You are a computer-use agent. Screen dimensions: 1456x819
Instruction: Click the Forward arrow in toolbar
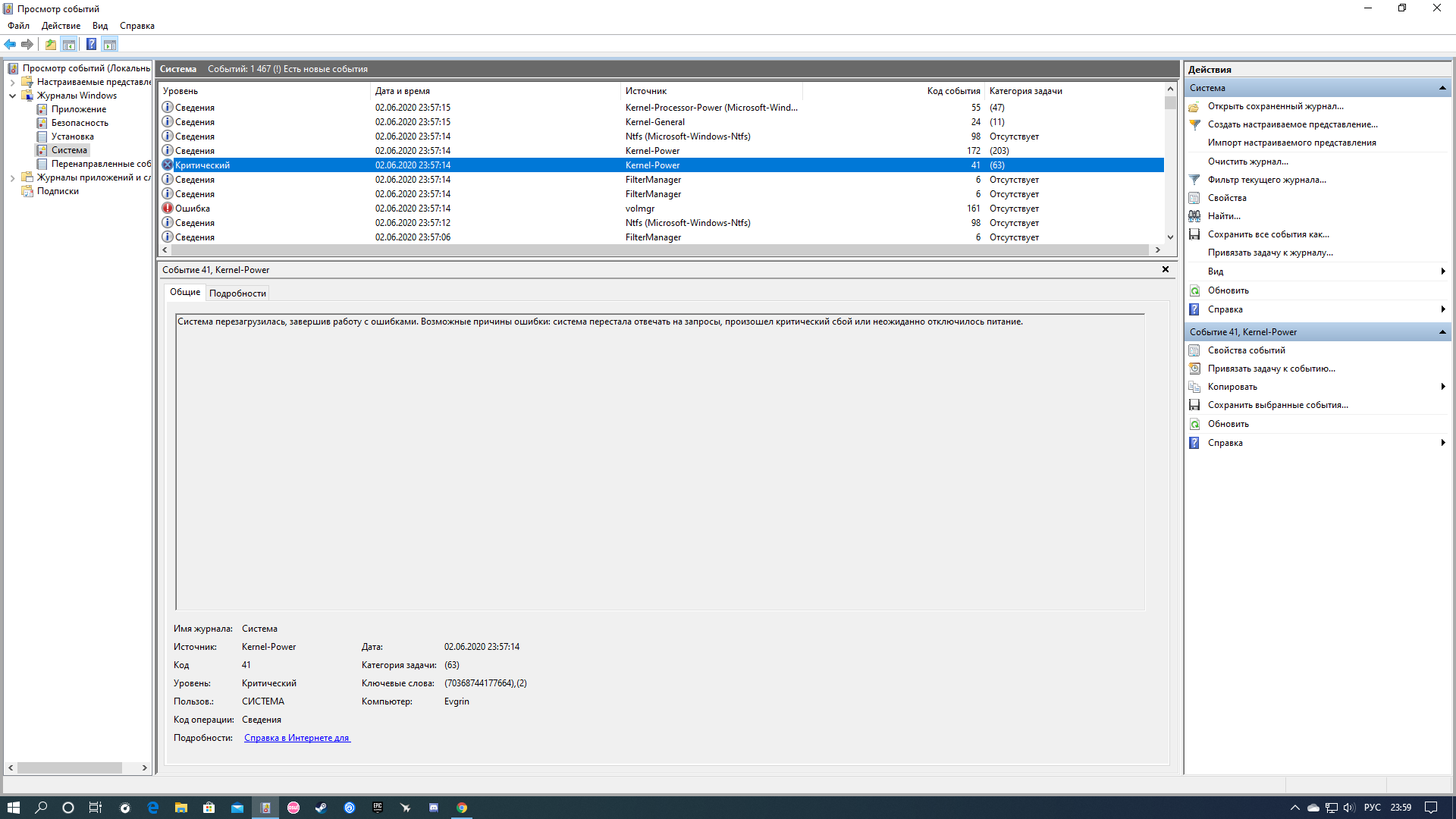click(x=27, y=44)
